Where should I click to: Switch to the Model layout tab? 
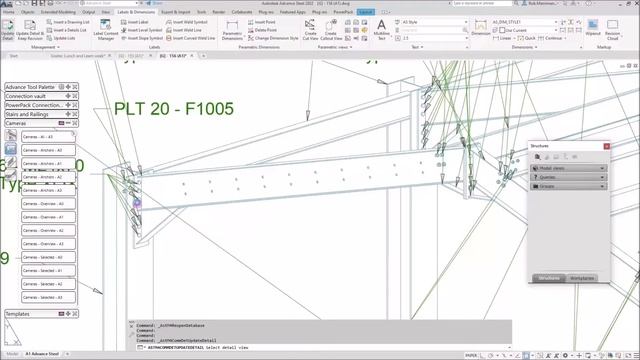pos(12,354)
